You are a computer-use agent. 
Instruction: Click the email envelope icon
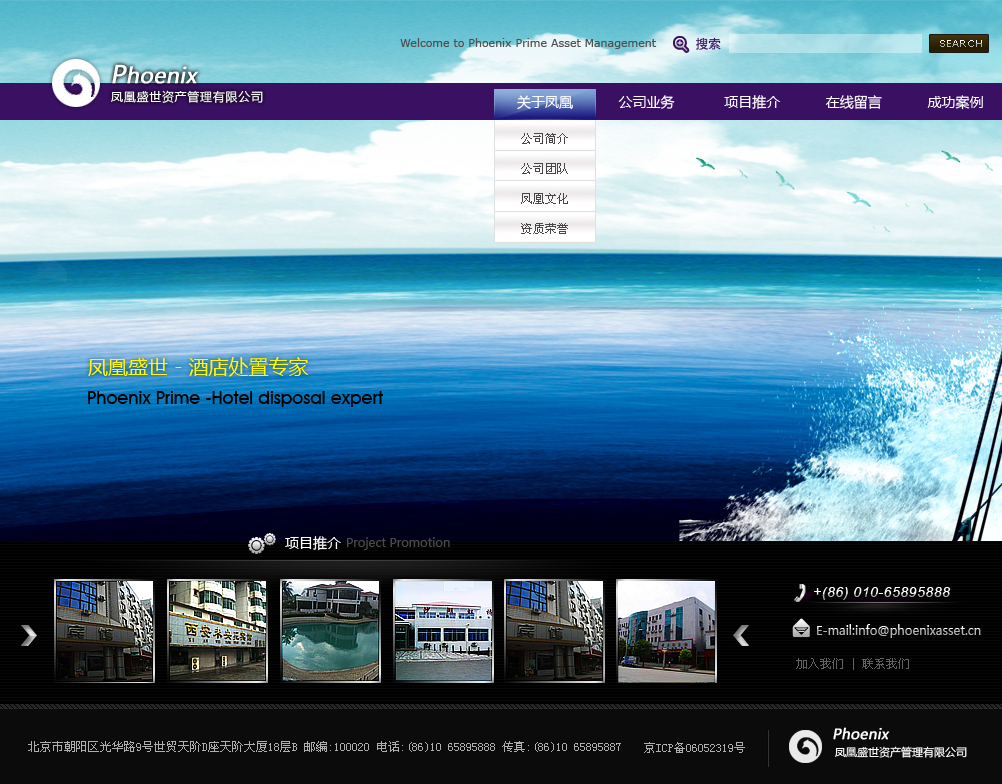pyautogui.click(x=801, y=628)
